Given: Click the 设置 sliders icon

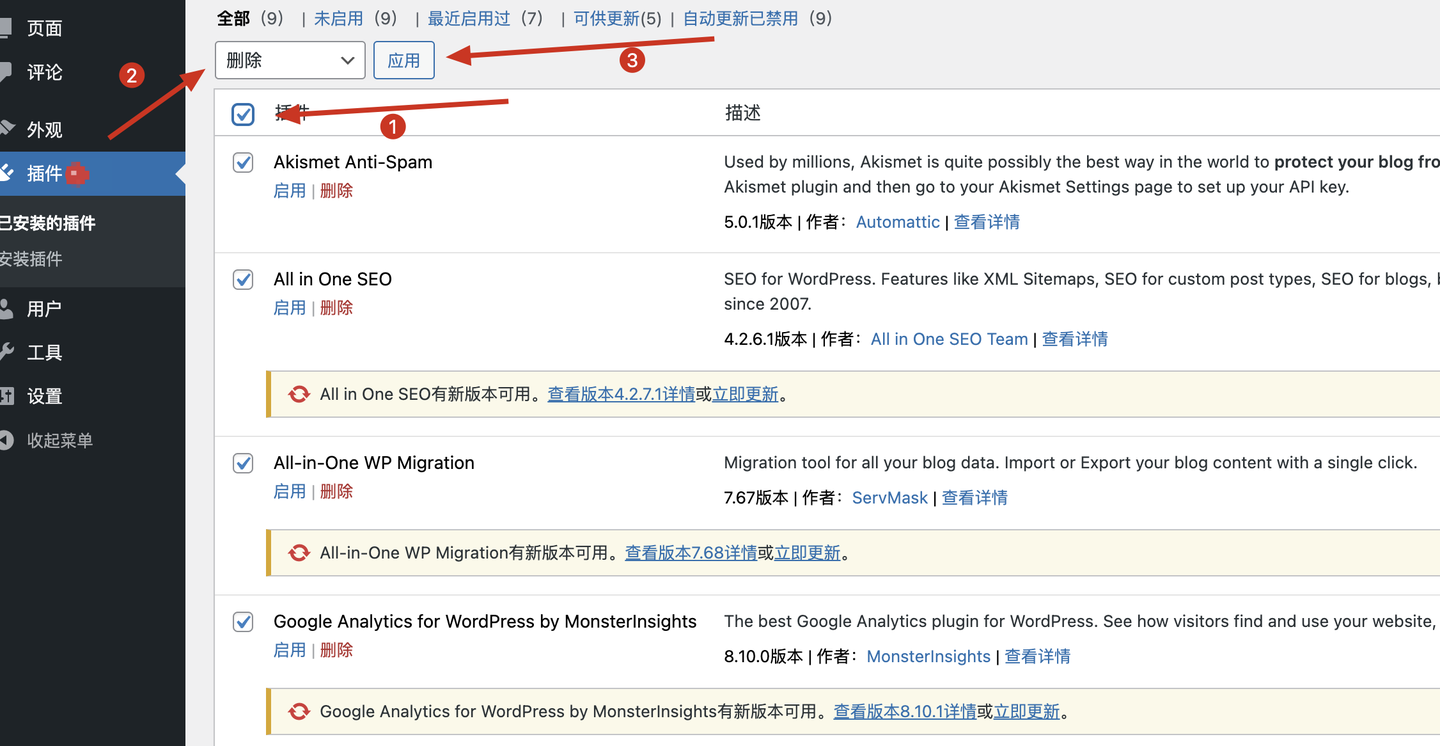Looking at the screenshot, I should 6,396.
